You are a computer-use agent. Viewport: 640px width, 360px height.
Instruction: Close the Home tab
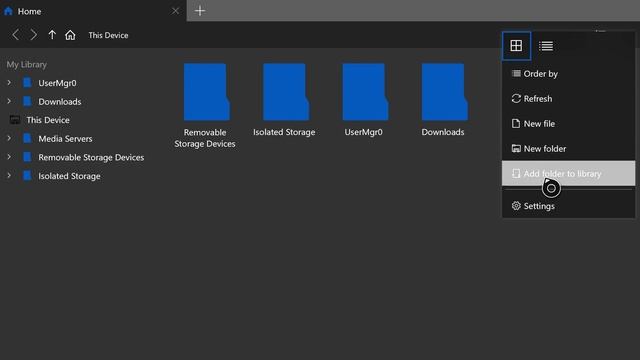[x=175, y=11]
